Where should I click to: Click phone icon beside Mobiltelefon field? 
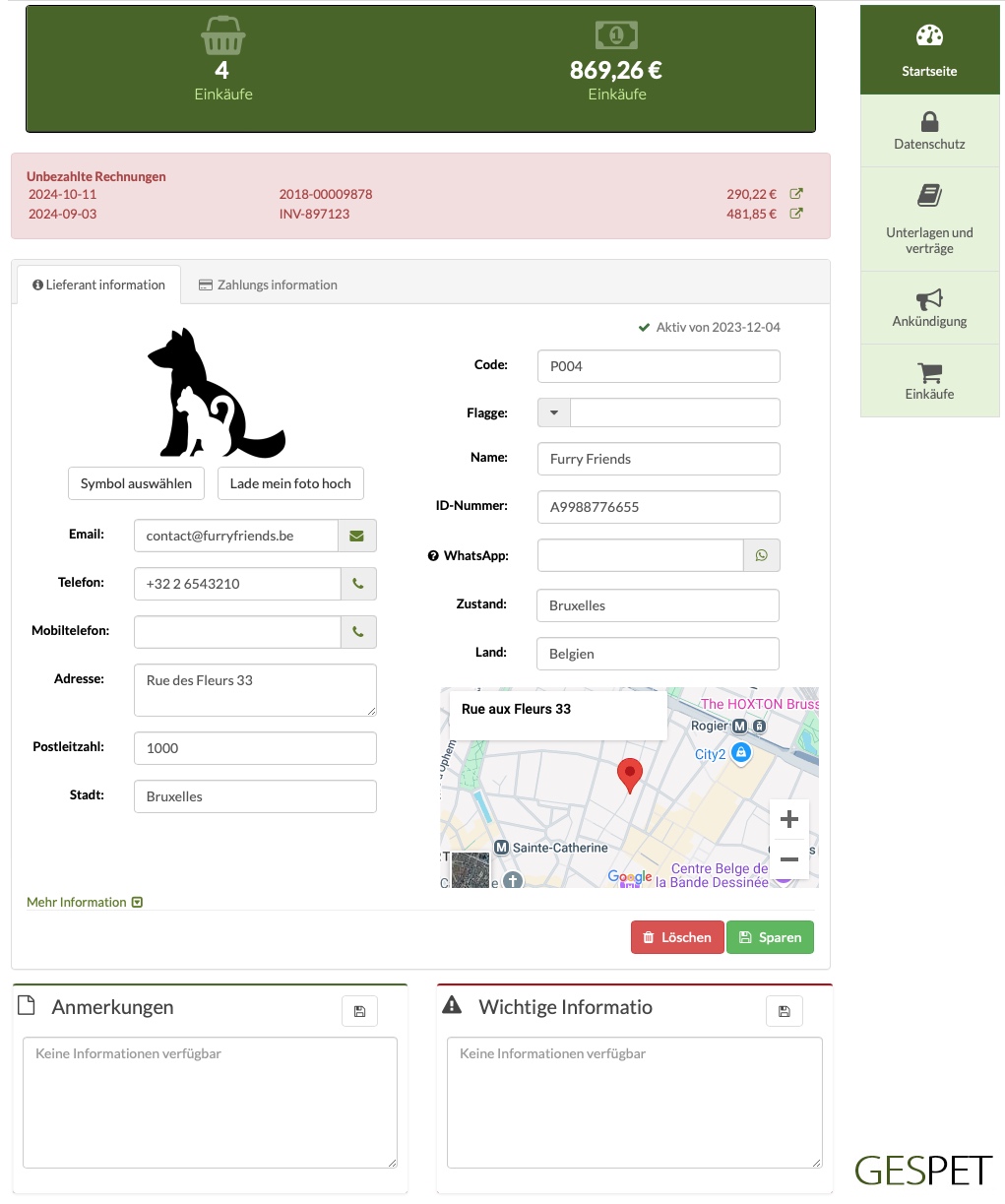tap(358, 632)
